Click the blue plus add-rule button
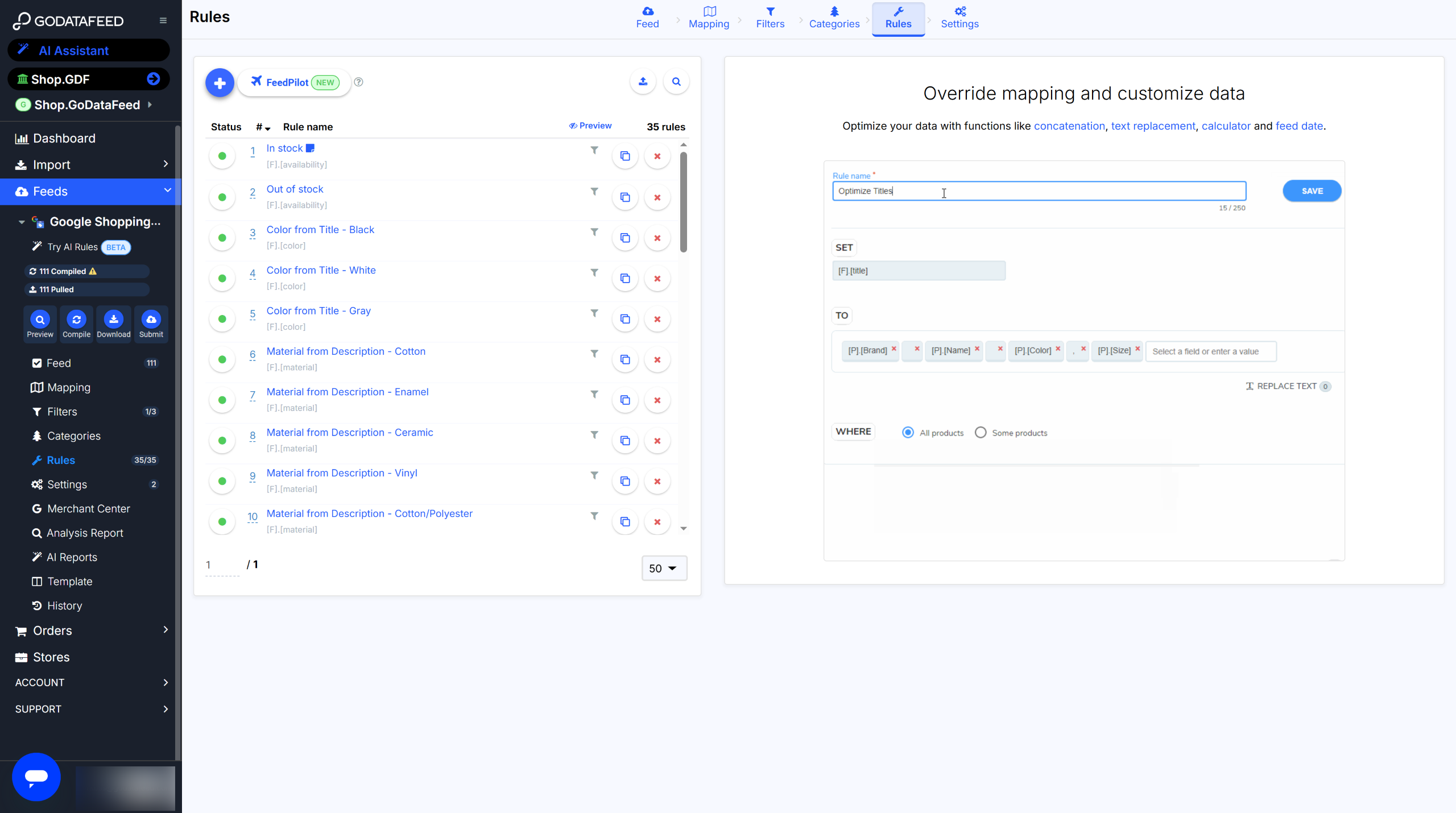 click(220, 83)
